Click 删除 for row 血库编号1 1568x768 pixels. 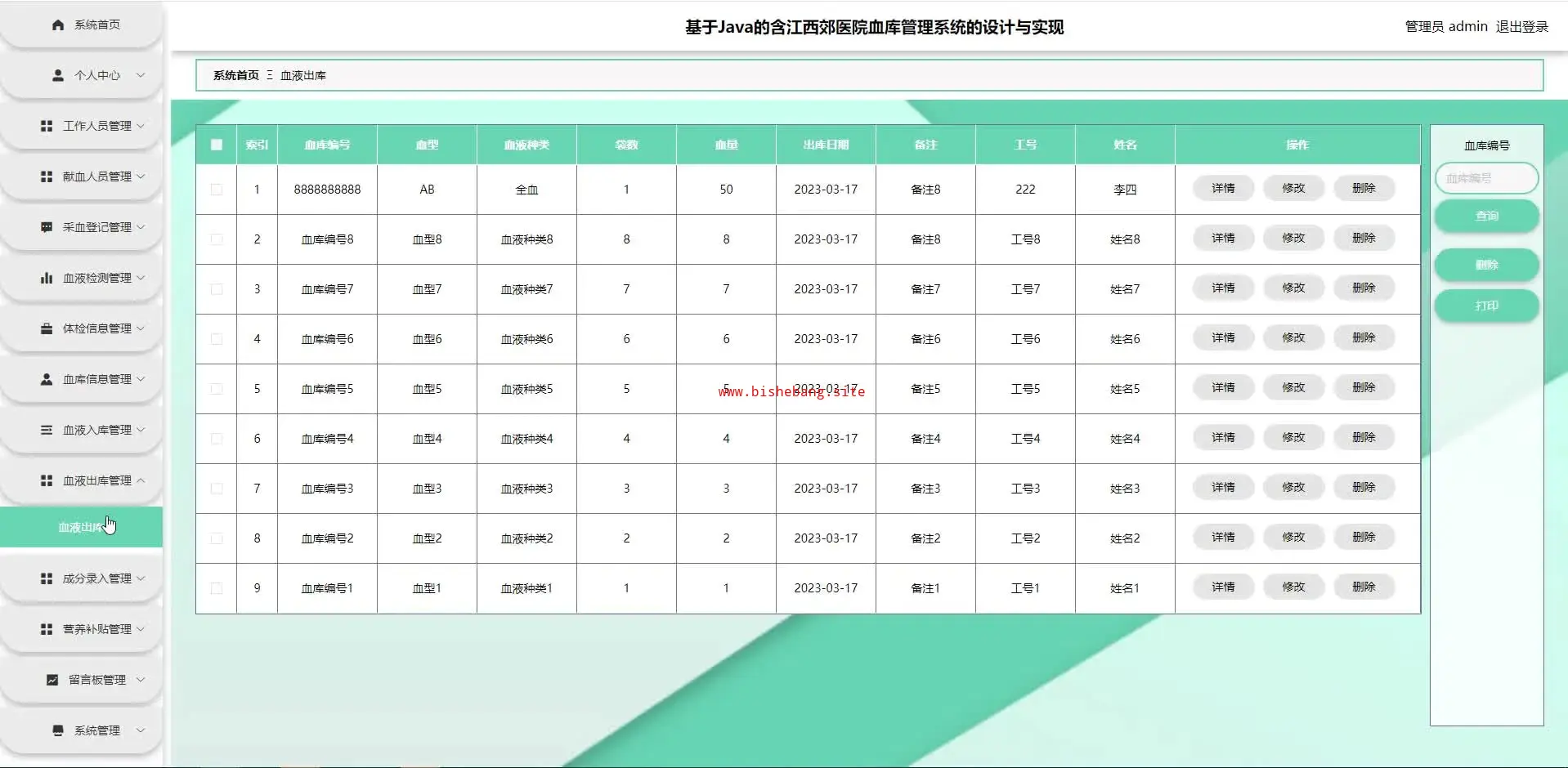coord(1364,587)
